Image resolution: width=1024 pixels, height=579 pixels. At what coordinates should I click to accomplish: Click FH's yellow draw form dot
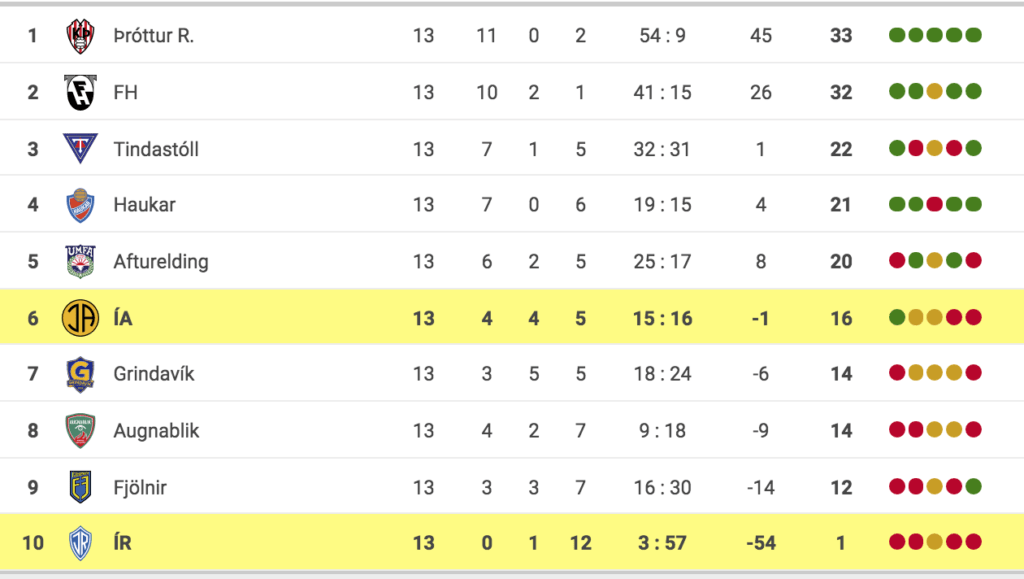(x=935, y=91)
